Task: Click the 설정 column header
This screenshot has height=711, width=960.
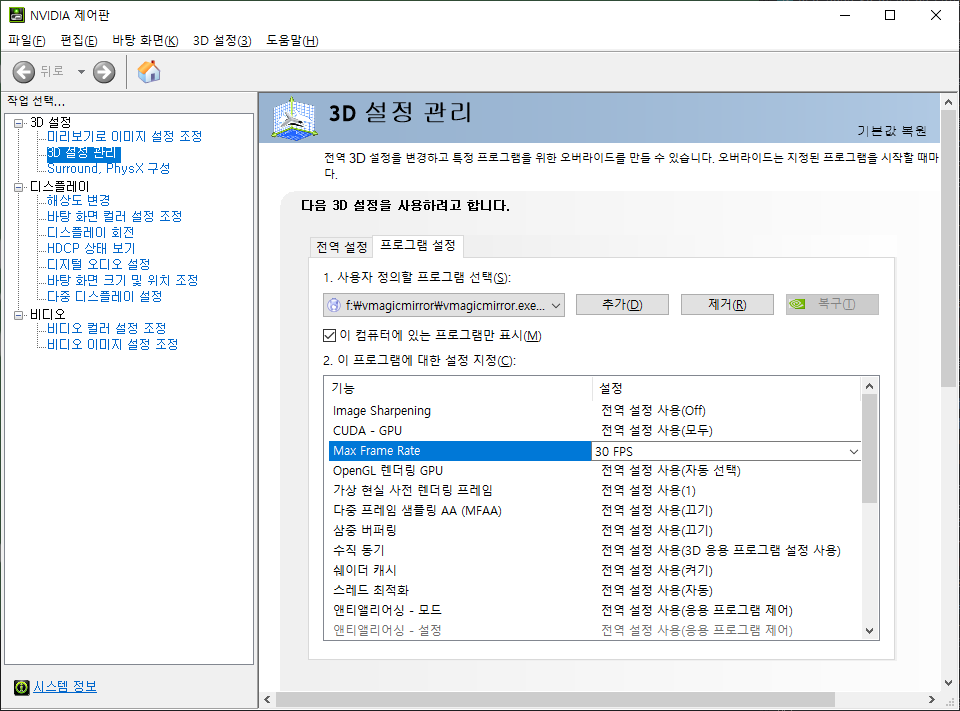Action: 726,388
